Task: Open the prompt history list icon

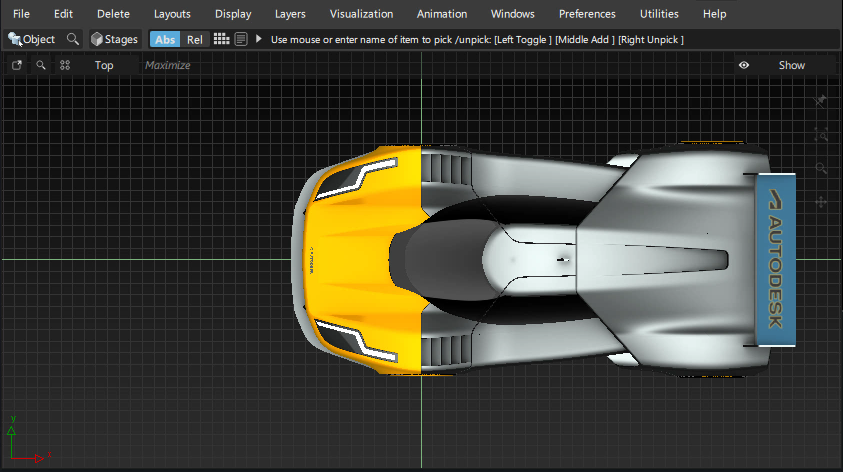Action: click(241, 39)
